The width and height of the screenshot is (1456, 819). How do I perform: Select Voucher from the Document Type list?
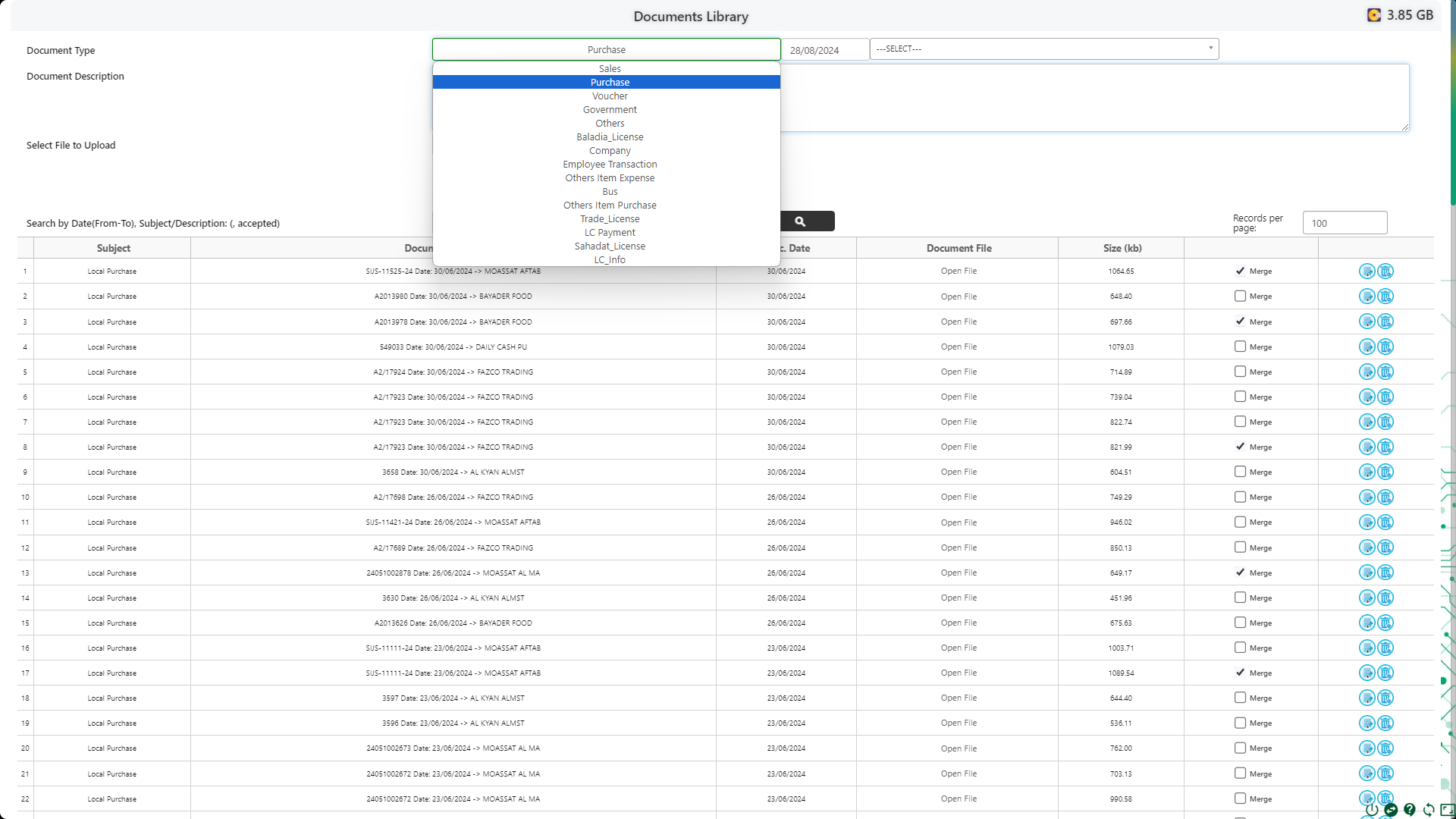pyautogui.click(x=610, y=96)
